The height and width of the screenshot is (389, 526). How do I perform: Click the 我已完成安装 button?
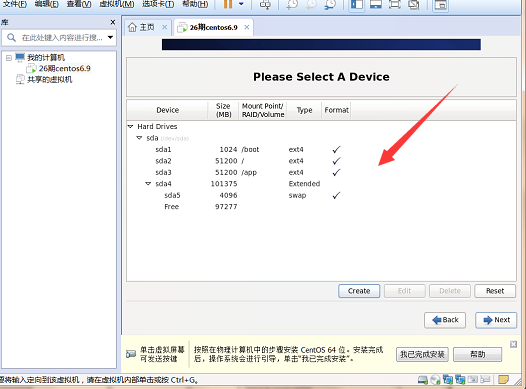[x=422, y=354]
